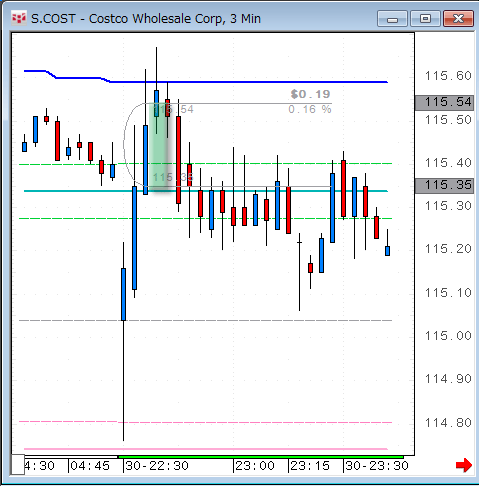Click the green shaded measurement region
The height and width of the screenshot is (486, 479).
tap(160, 147)
